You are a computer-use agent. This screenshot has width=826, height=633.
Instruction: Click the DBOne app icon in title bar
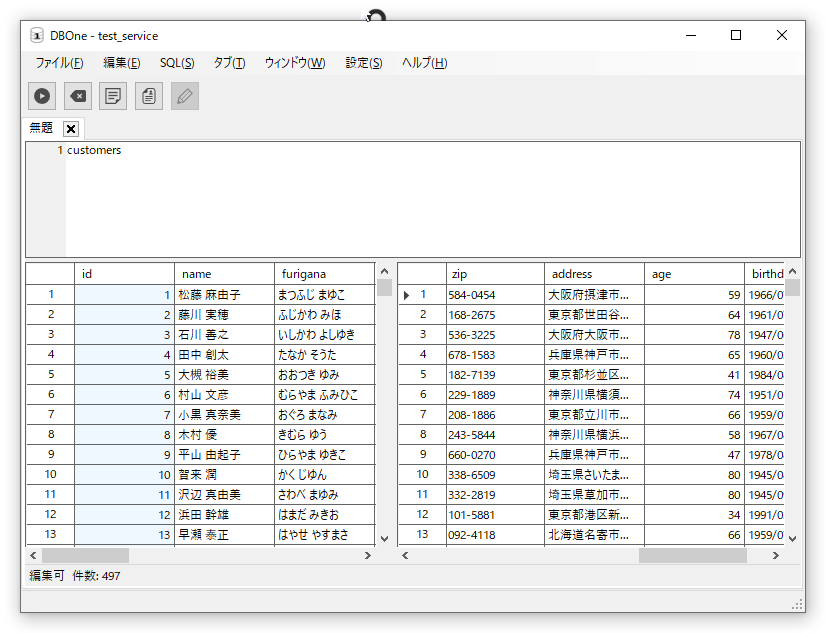[x=36, y=35]
